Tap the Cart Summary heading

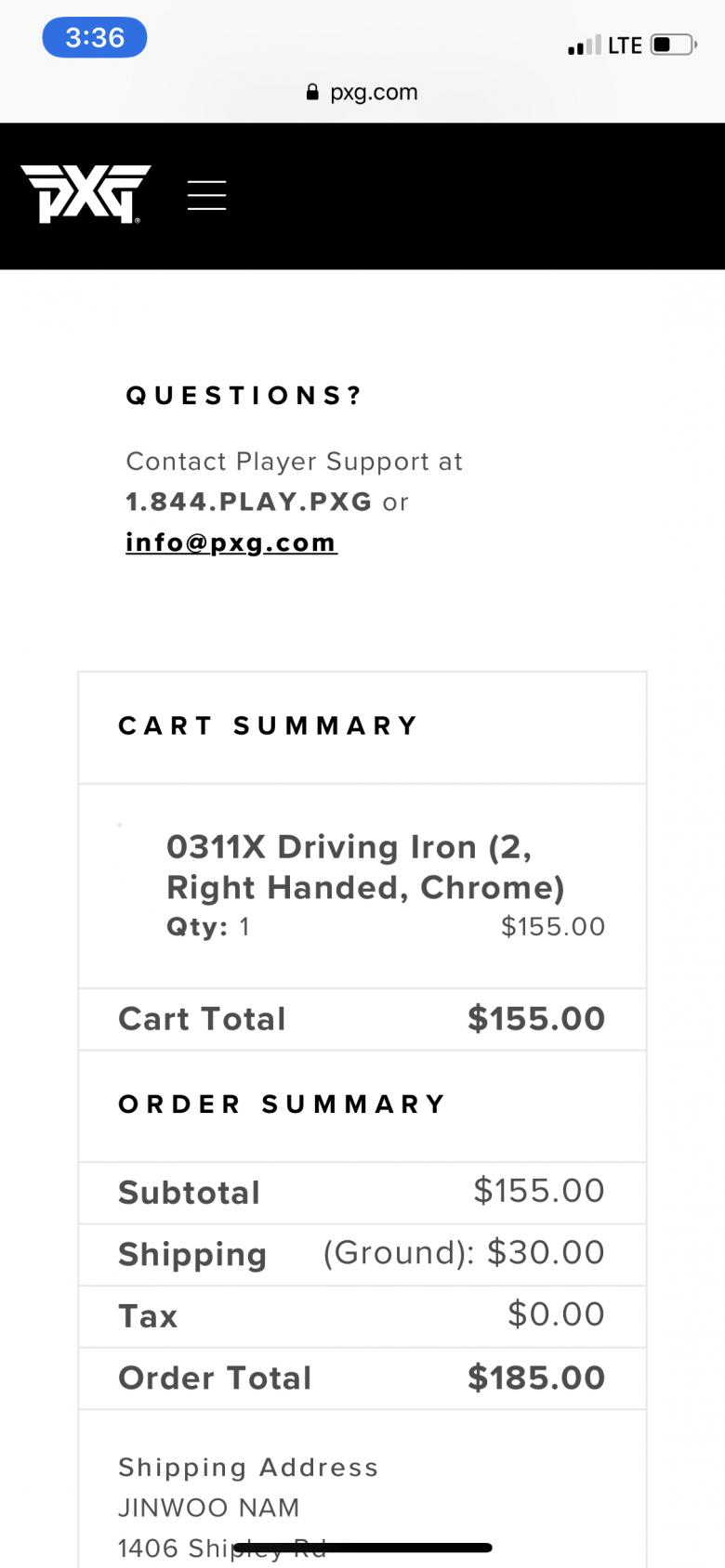pyautogui.click(x=269, y=725)
